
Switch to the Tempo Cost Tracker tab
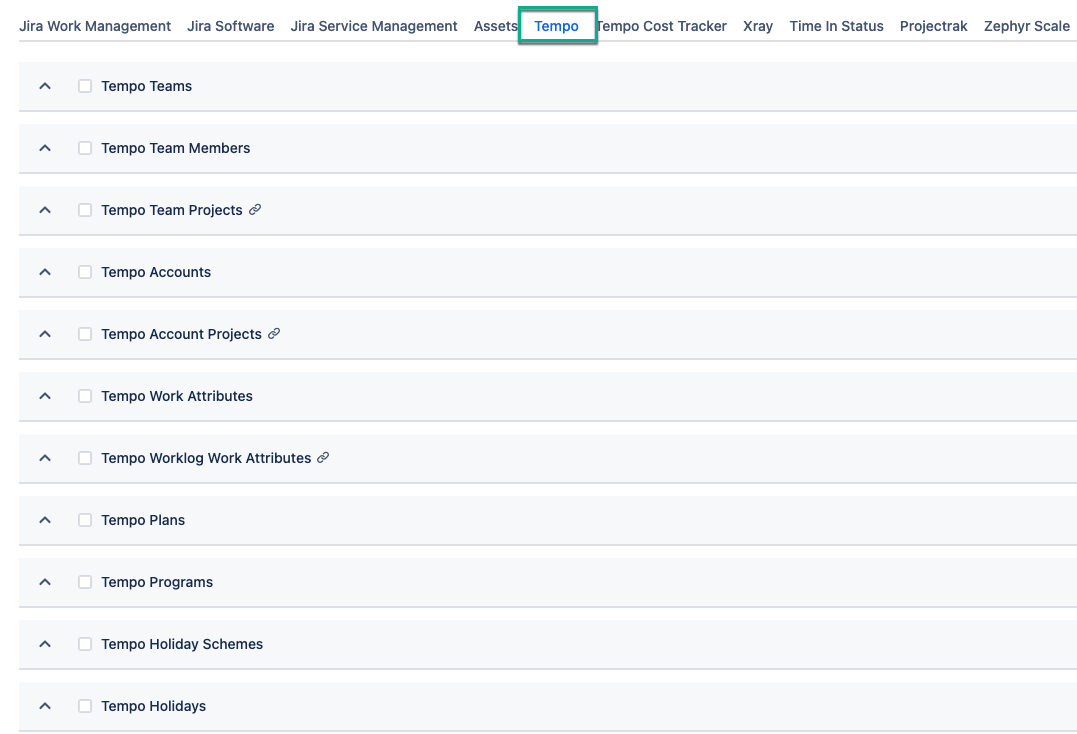[x=661, y=26]
